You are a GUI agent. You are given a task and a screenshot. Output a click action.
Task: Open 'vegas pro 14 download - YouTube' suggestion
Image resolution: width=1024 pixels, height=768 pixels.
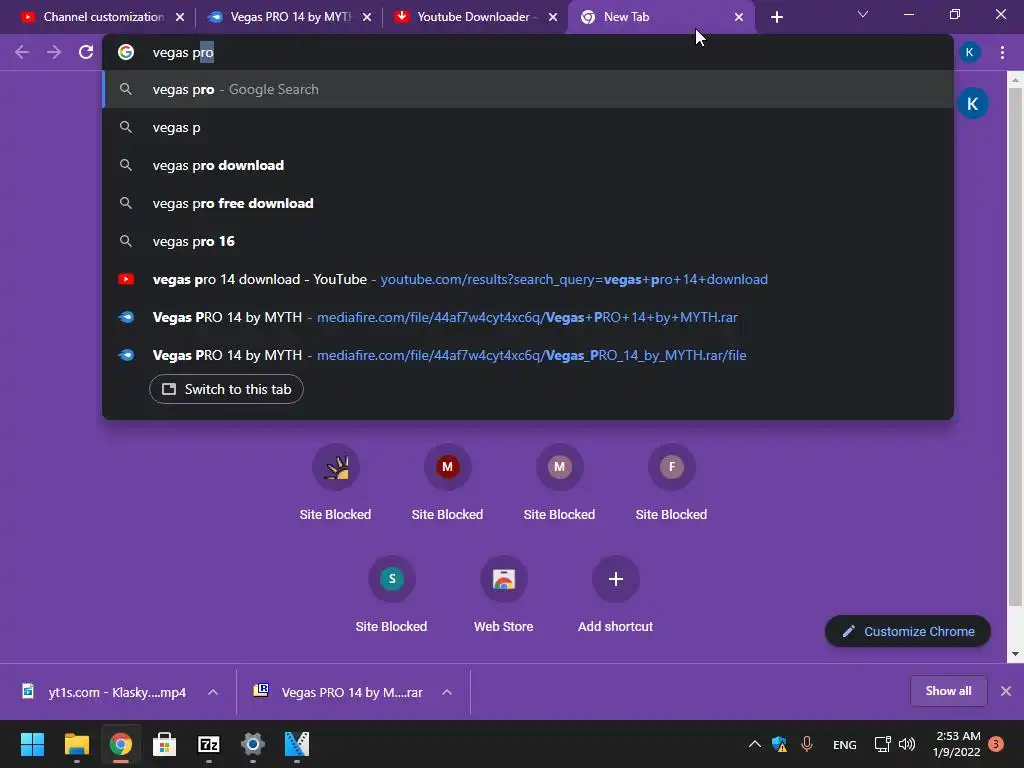[x=528, y=280]
